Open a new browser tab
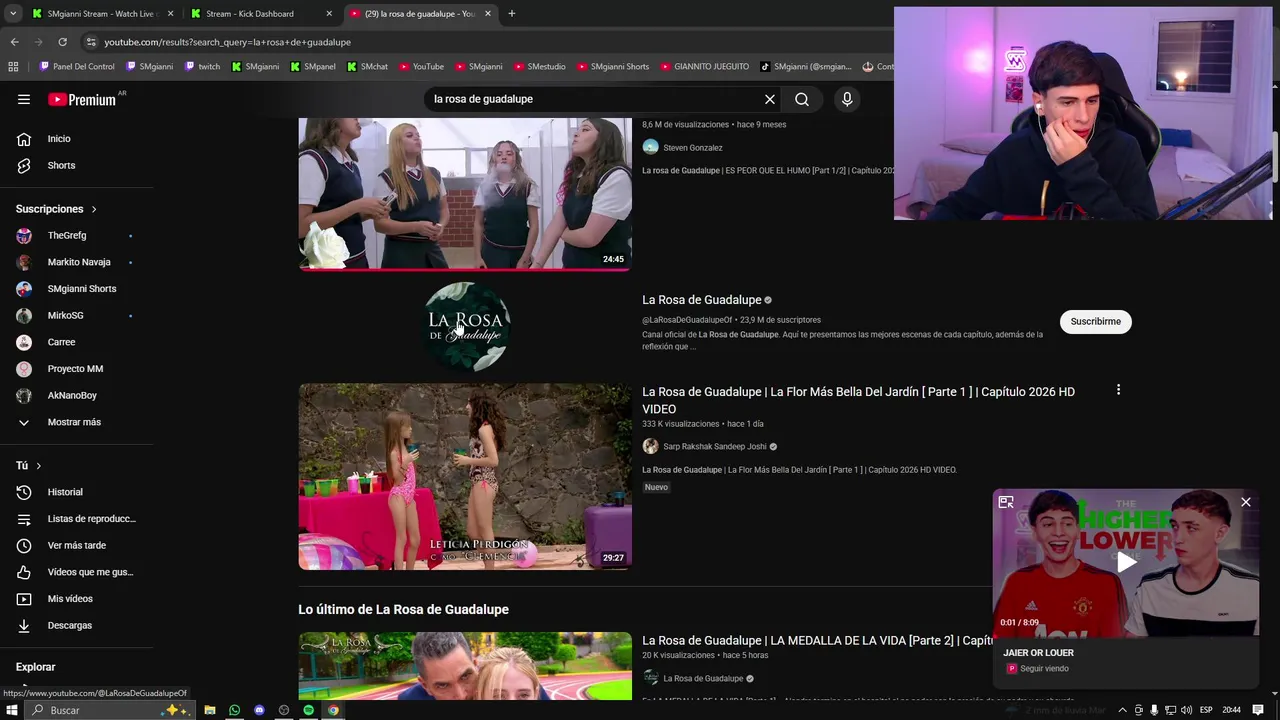The height and width of the screenshot is (720, 1280). (512, 14)
